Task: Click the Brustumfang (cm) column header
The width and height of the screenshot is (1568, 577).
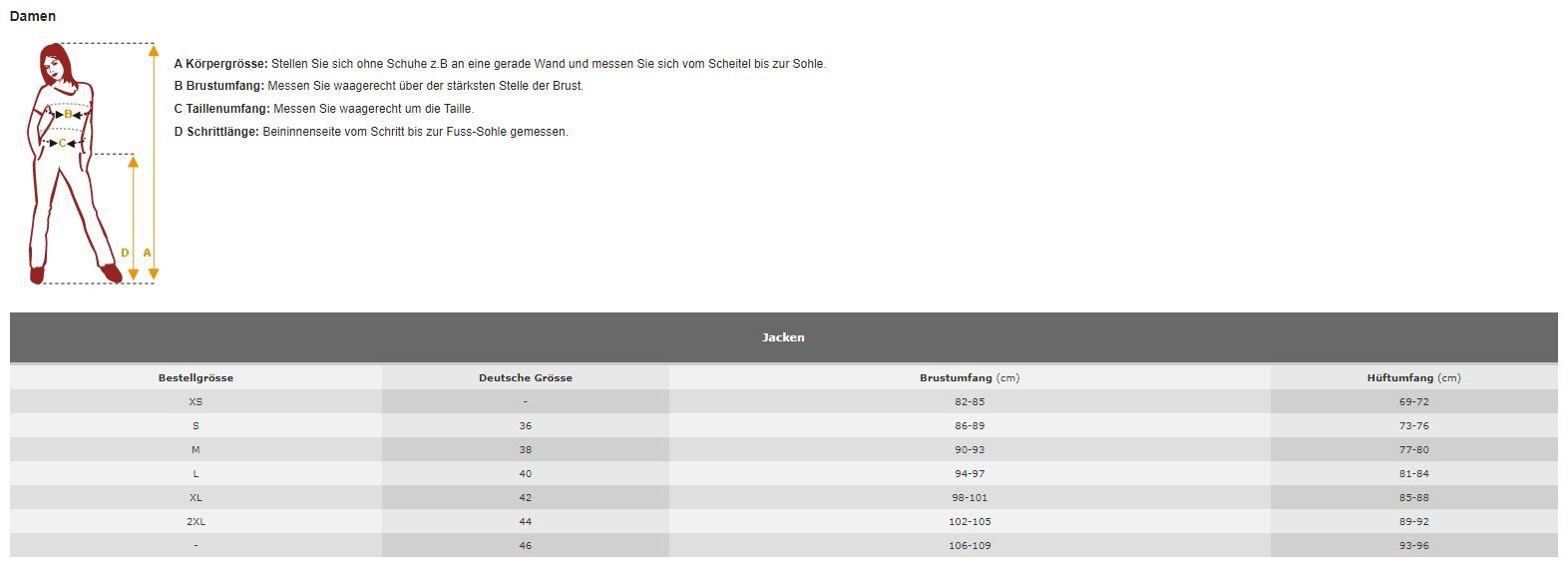Action: (970, 378)
